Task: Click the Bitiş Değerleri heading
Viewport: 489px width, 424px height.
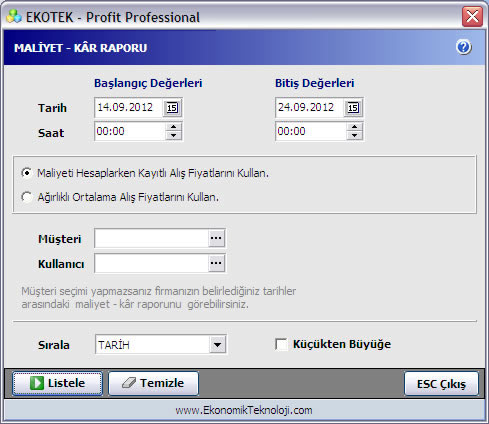Action: (314, 83)
